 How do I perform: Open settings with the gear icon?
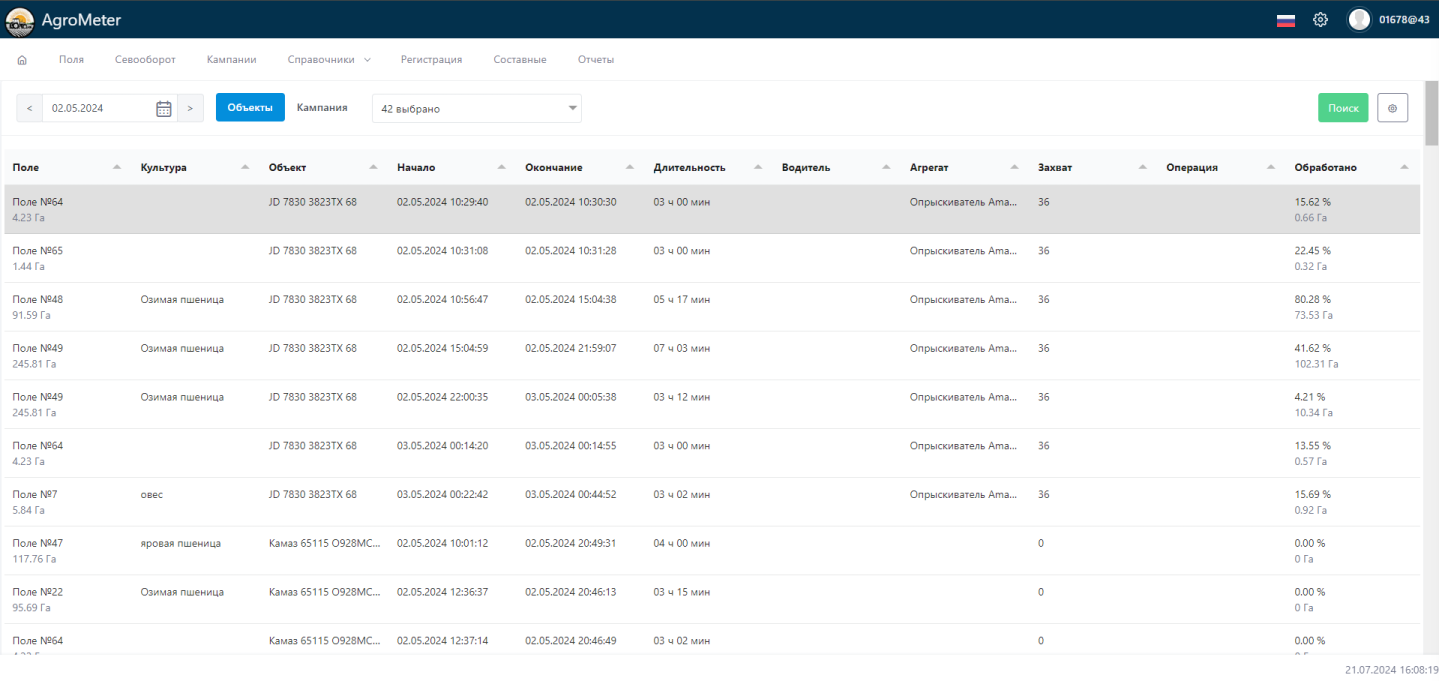tap(1320, 20)
